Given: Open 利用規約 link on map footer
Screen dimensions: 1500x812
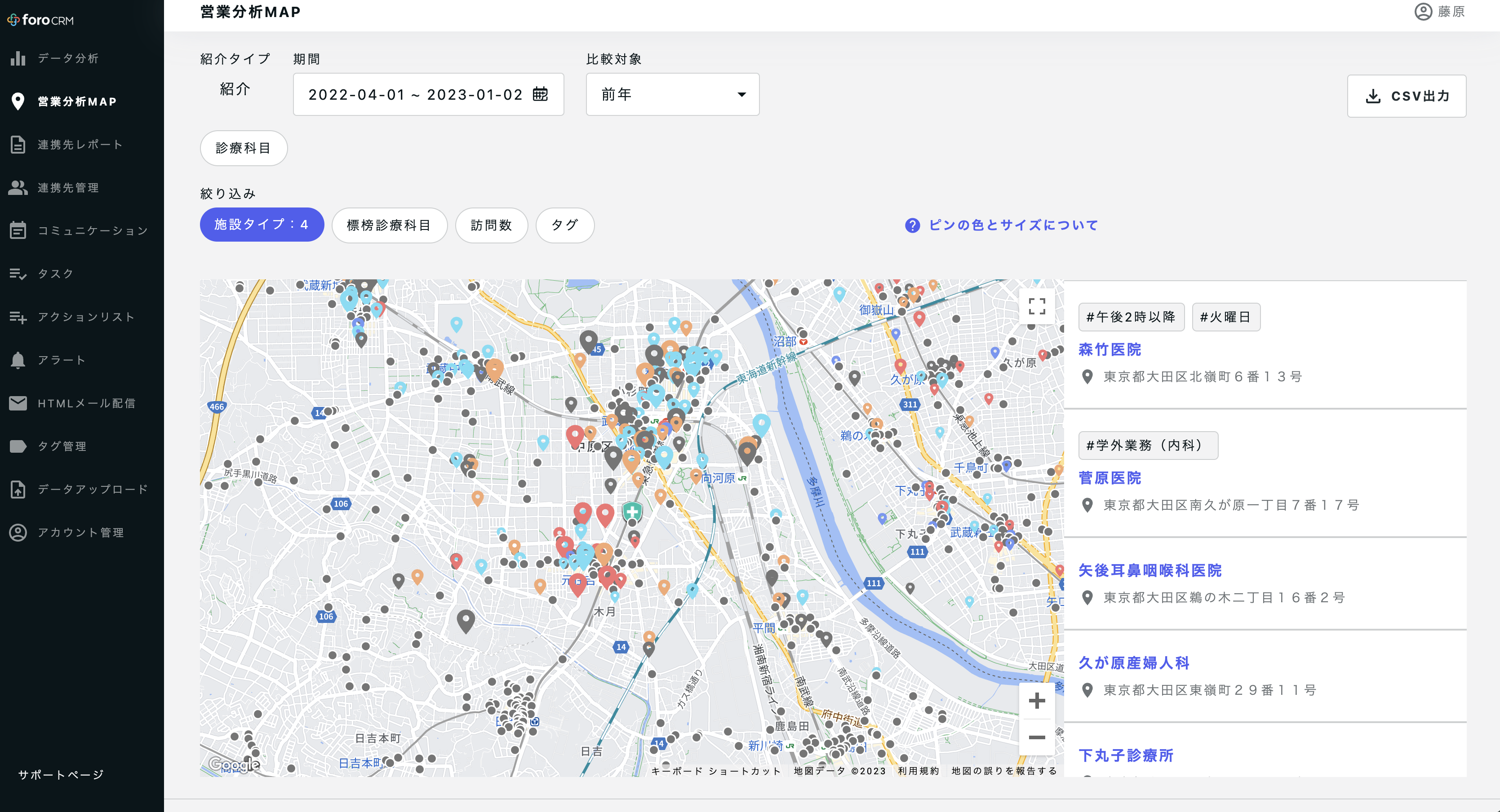Looking at the screenshot, I should [x=918, y=771].
